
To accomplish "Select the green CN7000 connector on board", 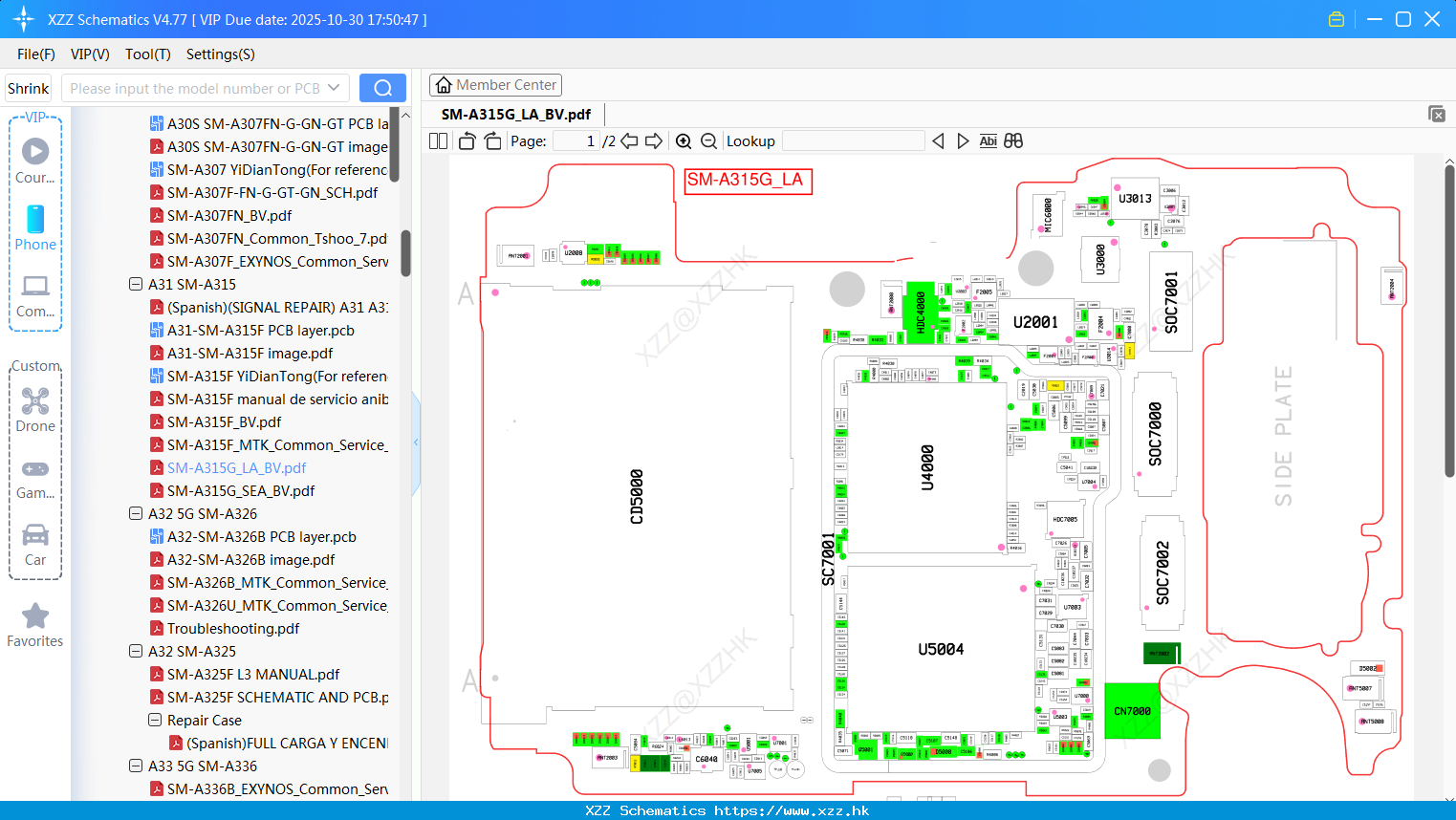I will pyautogui.click(x=1132, y=710).
